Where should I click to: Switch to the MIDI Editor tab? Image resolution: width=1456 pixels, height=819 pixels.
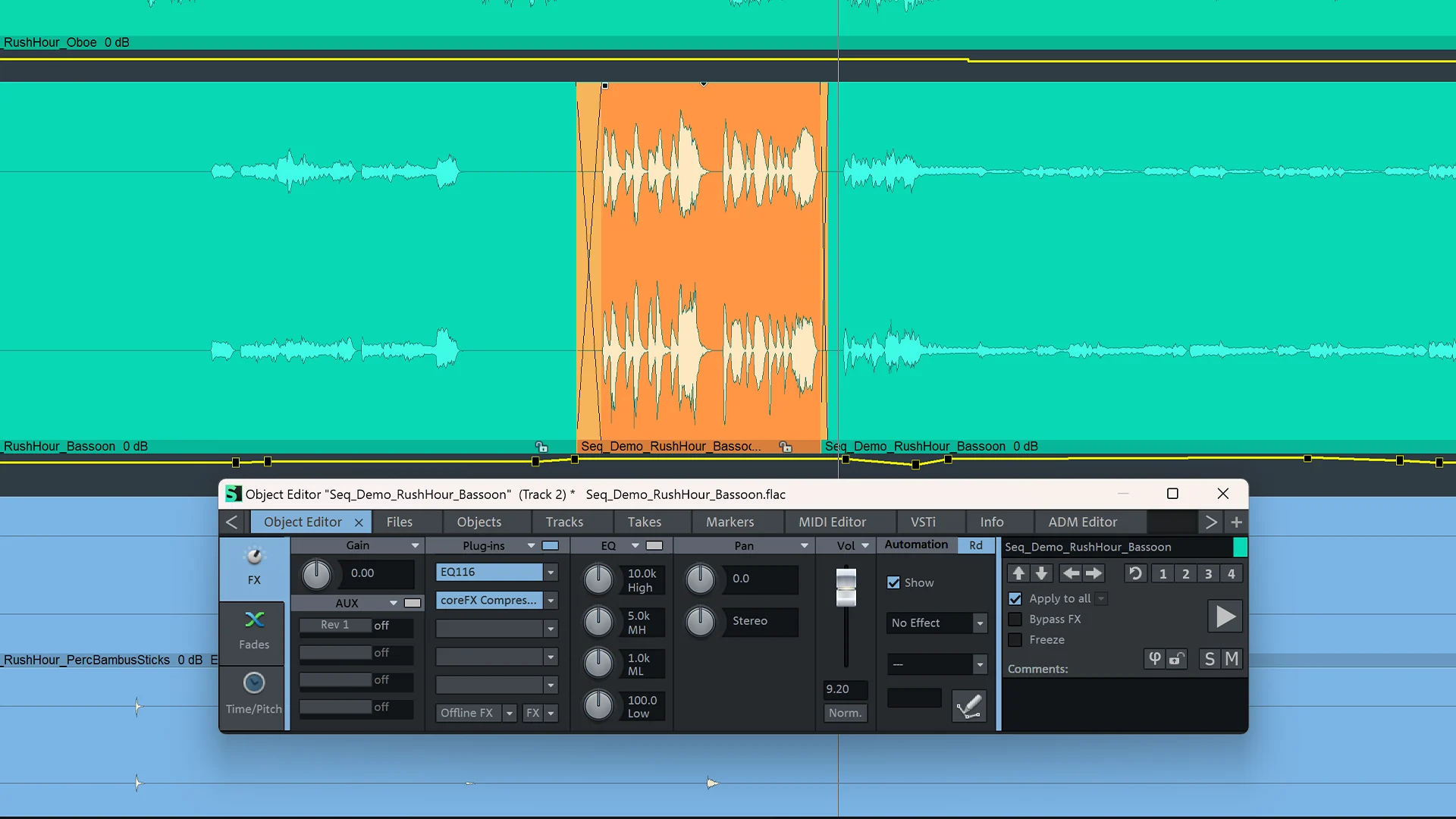click(832, 522)
